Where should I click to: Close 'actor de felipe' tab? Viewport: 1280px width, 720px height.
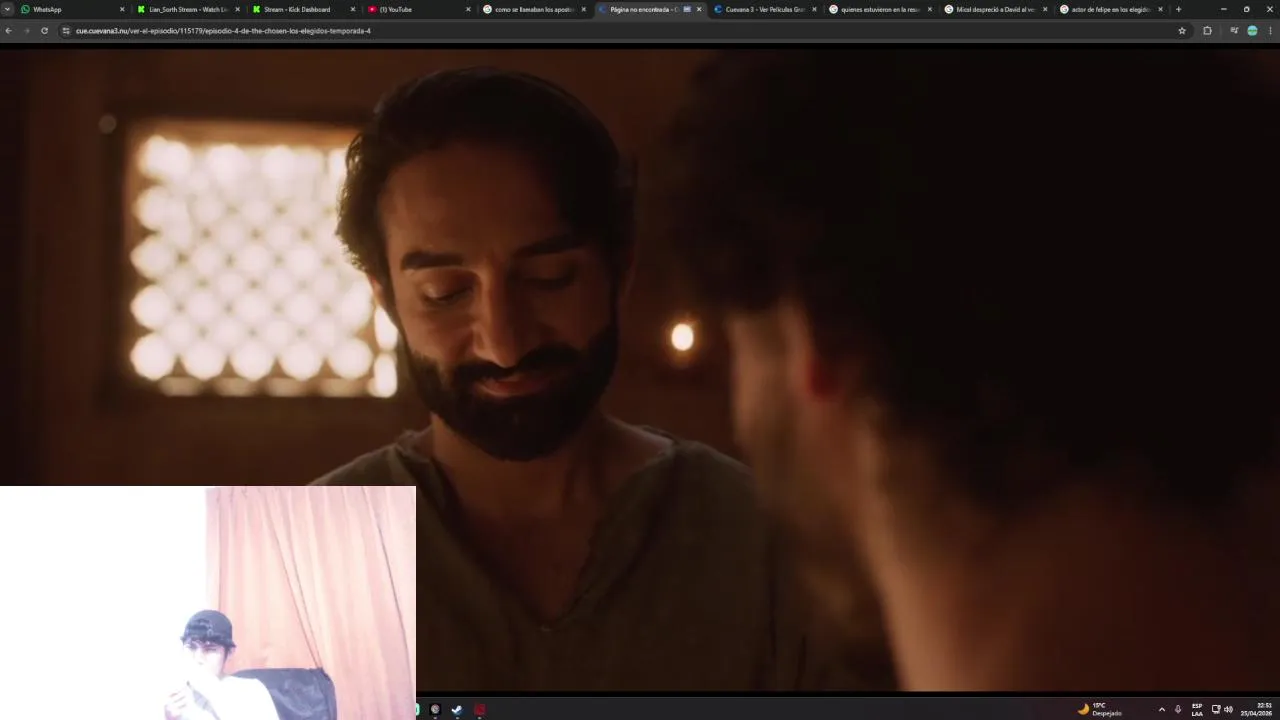(1161, 9)
